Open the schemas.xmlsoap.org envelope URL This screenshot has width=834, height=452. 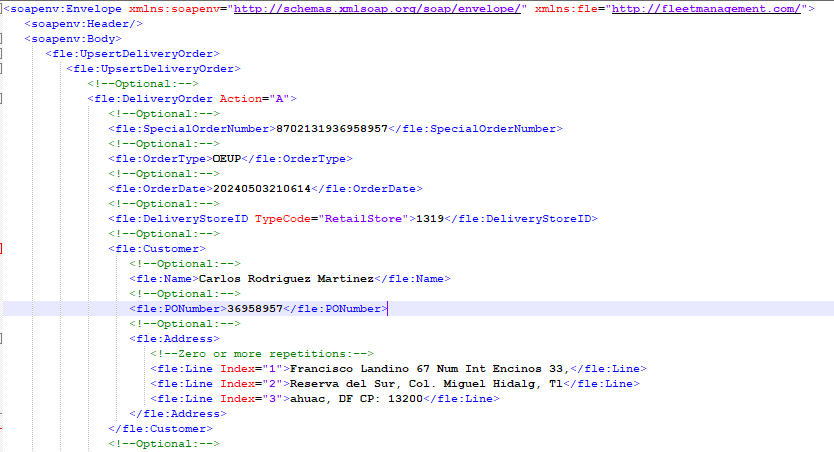point(377,9)
